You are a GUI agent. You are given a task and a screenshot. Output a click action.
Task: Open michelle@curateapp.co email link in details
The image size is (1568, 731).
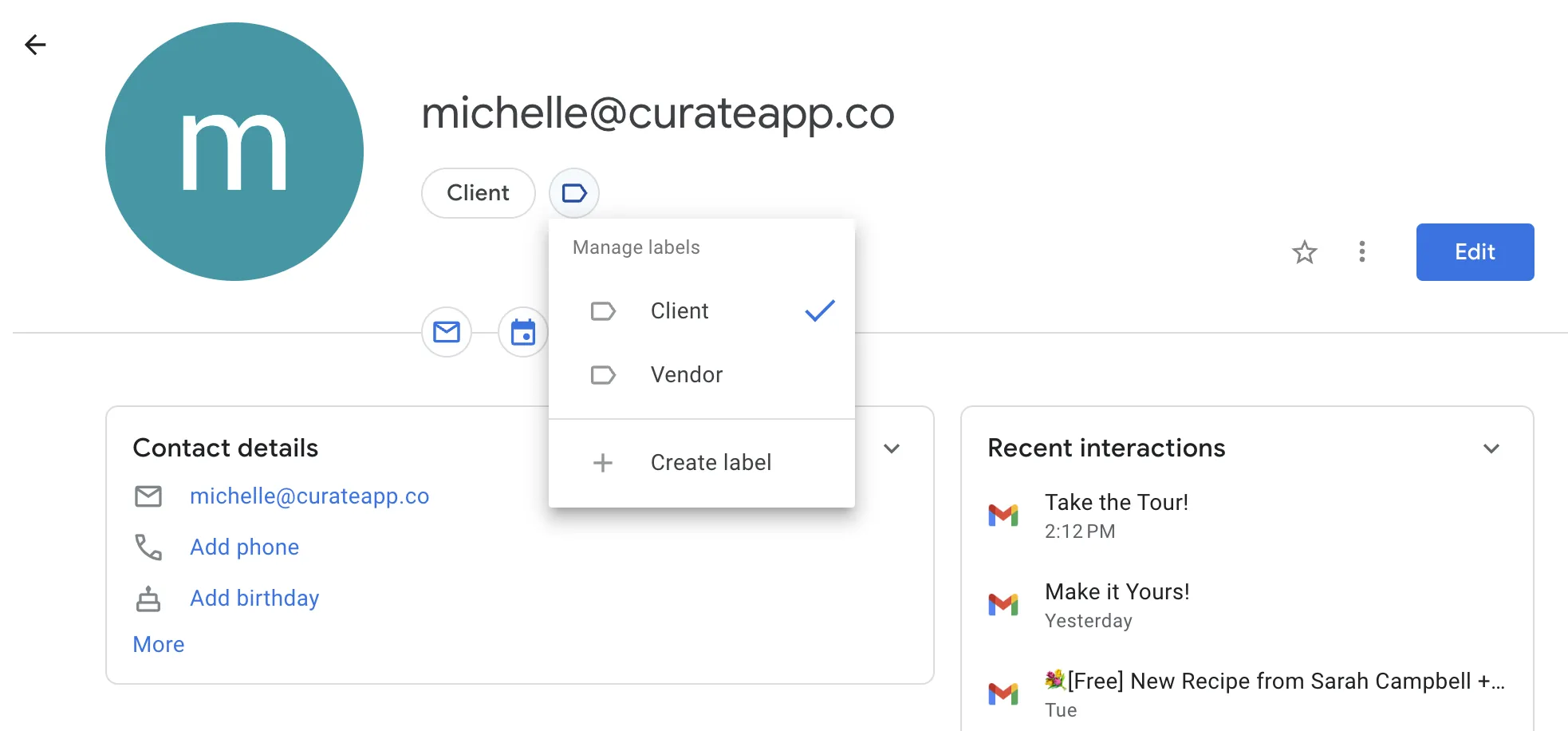point(309,496)
